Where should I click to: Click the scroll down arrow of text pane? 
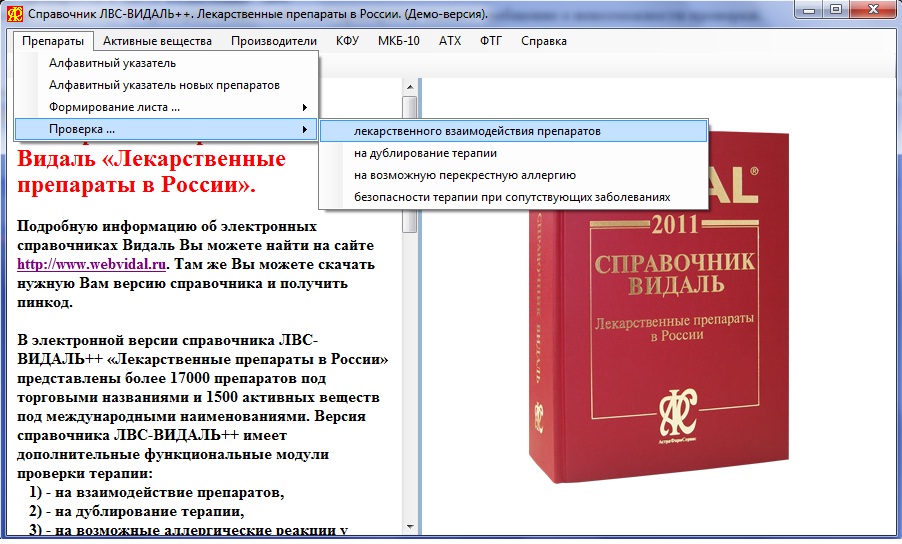pyautogui.click(x=410, y=526)
